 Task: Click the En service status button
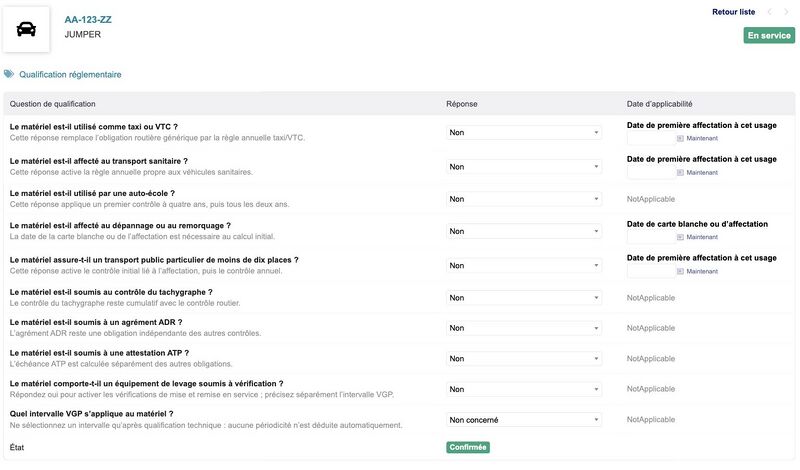[769, 35]
